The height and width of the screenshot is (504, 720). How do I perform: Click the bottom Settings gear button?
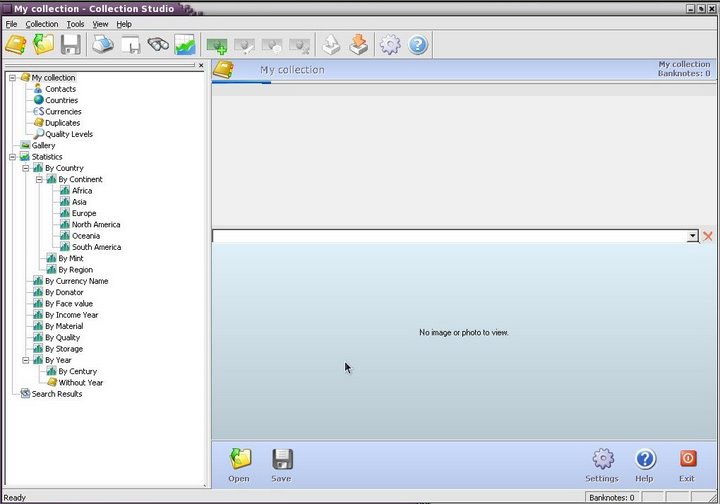pos(602,465)
